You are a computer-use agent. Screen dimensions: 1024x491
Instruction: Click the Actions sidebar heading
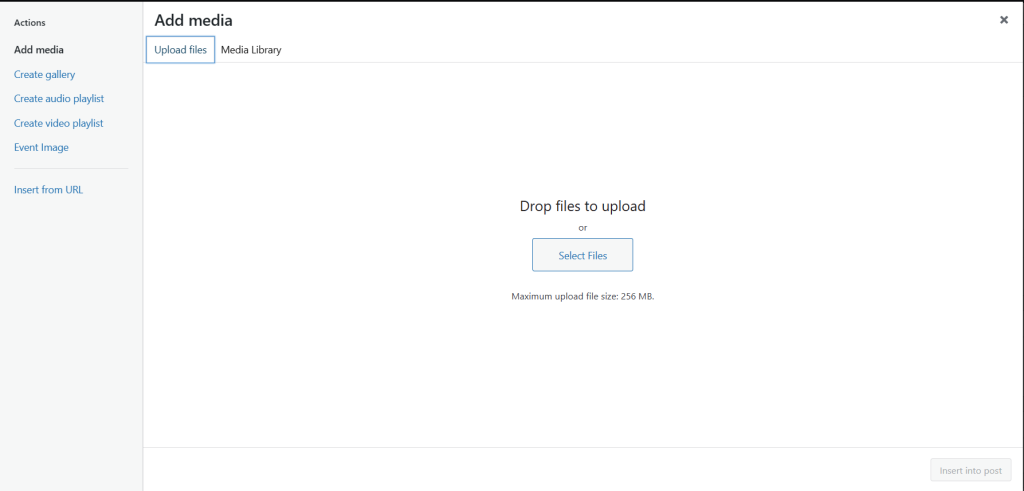[x=29, y=22]
